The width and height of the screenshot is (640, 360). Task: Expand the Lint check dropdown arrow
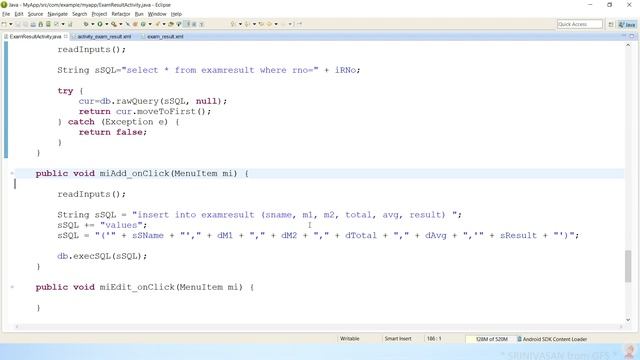click(x=63, y=24)
